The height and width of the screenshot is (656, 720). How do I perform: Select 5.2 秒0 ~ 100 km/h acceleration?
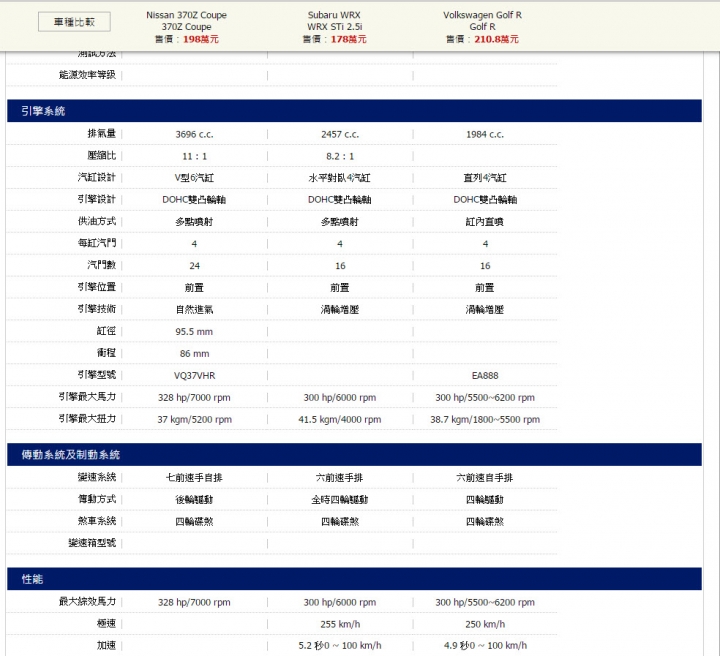340,645
